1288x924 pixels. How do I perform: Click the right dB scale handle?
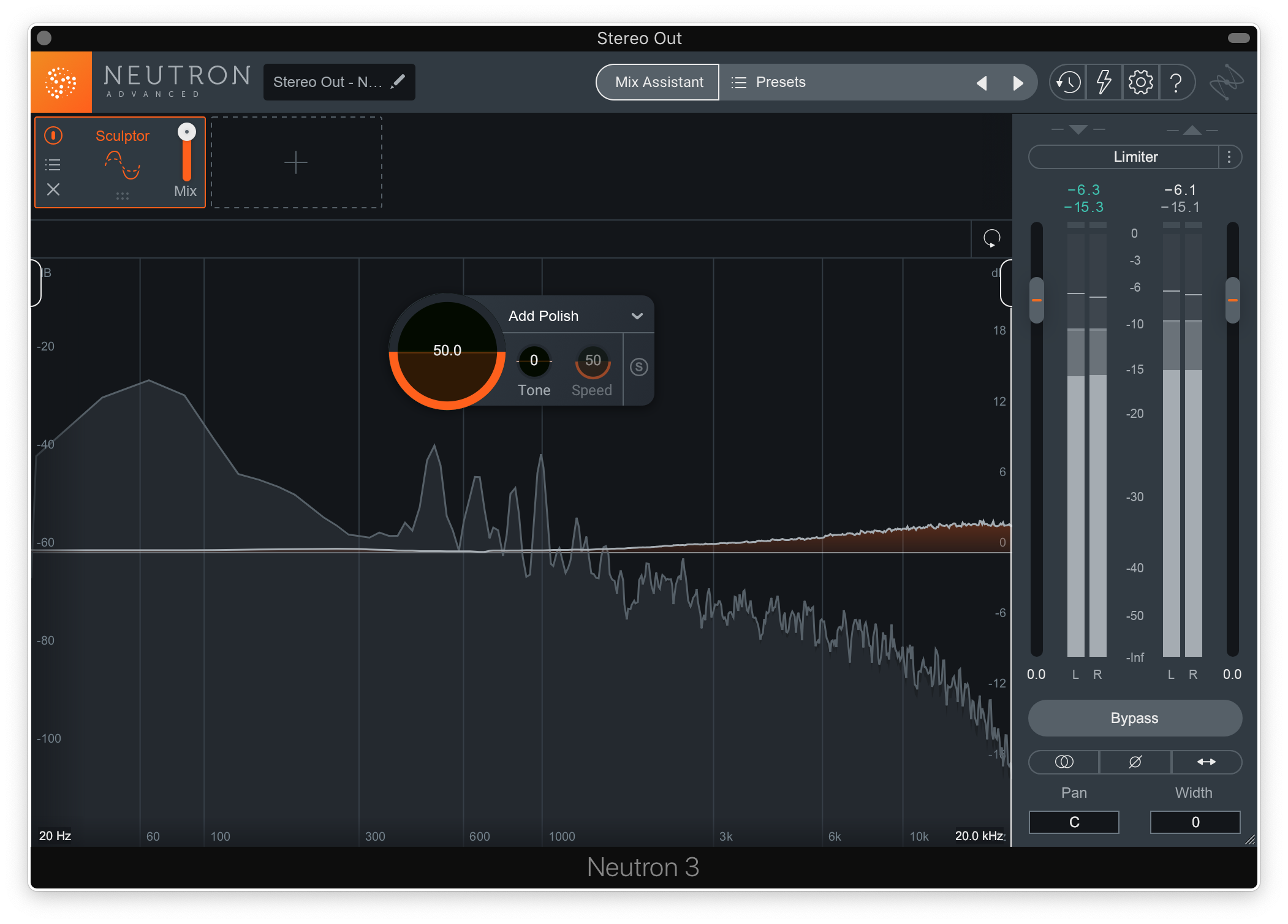click(1006, 283)
